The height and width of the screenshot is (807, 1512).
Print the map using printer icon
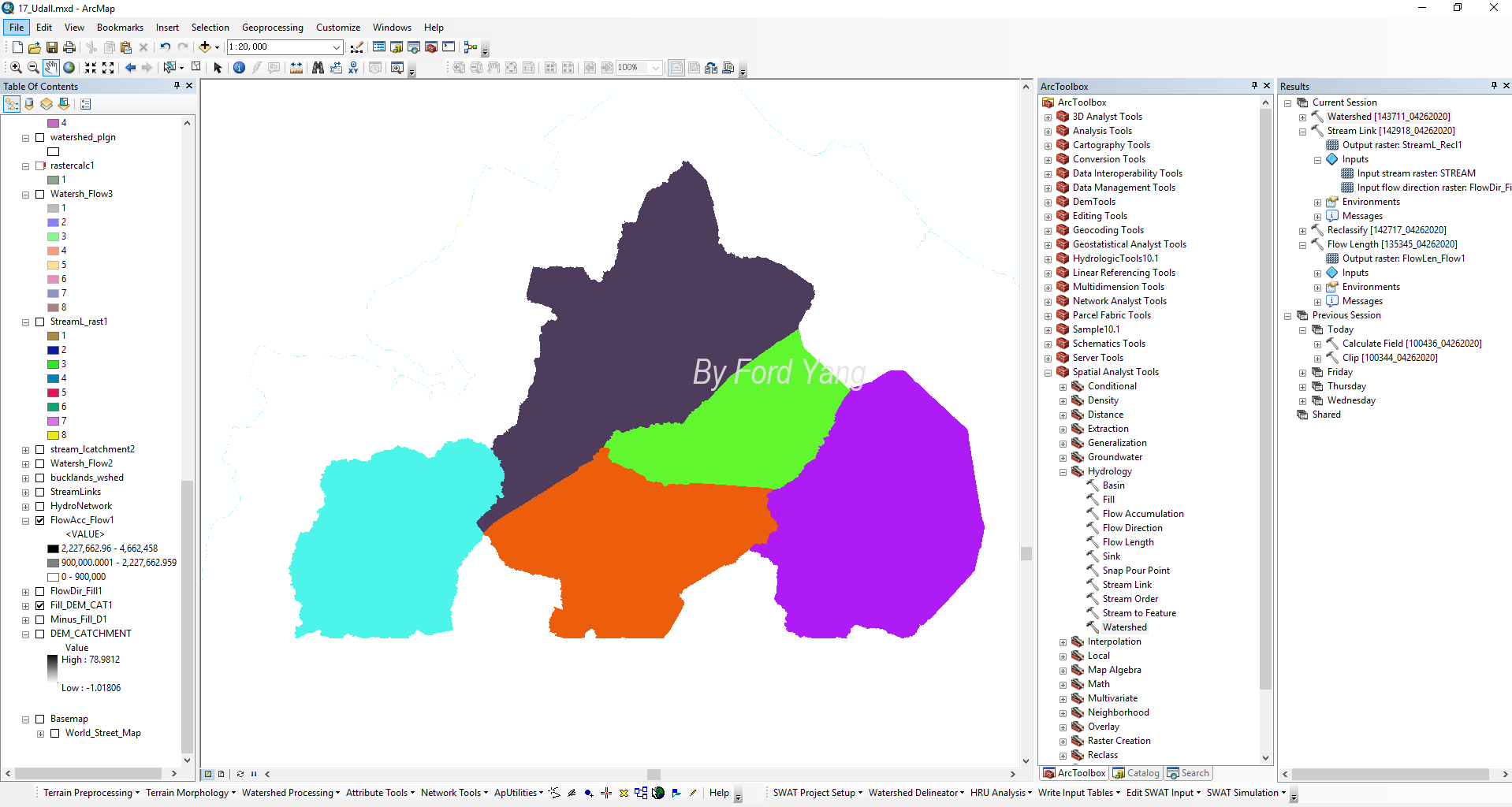[69, 47]
